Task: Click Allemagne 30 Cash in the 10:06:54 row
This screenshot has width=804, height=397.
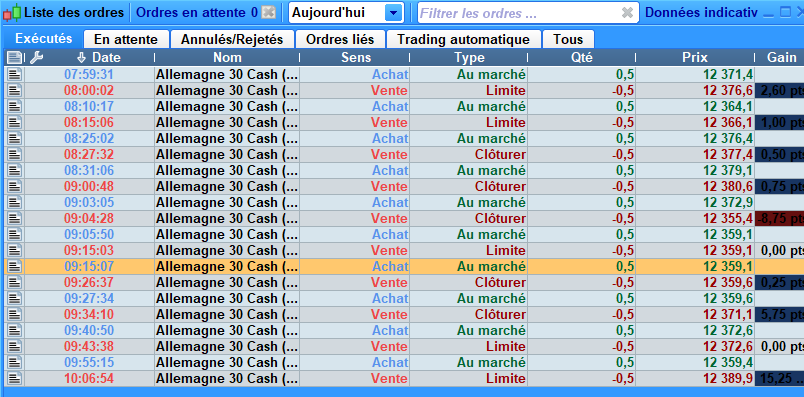Action: point(227,379)
